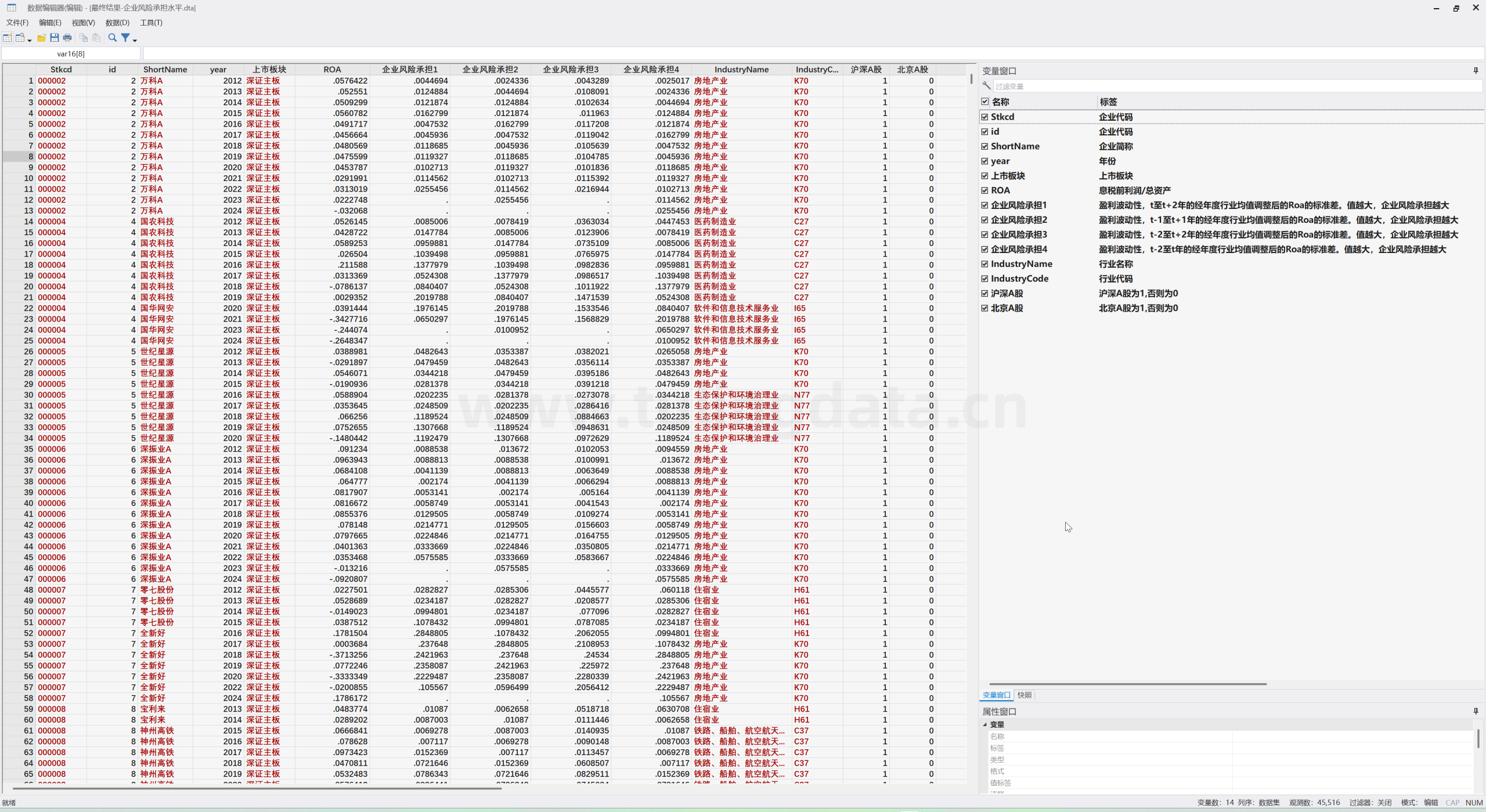Save the dataset with the floppy icon

(x=55, y=38)
